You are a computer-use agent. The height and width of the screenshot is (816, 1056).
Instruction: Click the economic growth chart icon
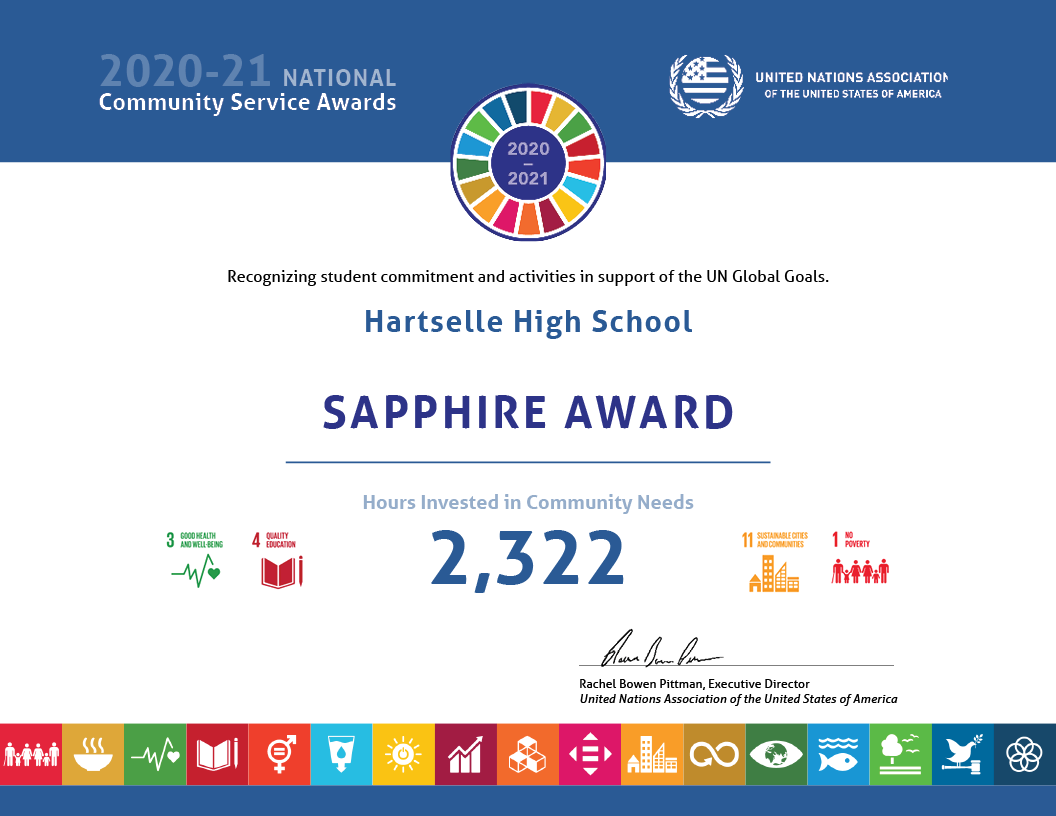click(x=466, y=754)
